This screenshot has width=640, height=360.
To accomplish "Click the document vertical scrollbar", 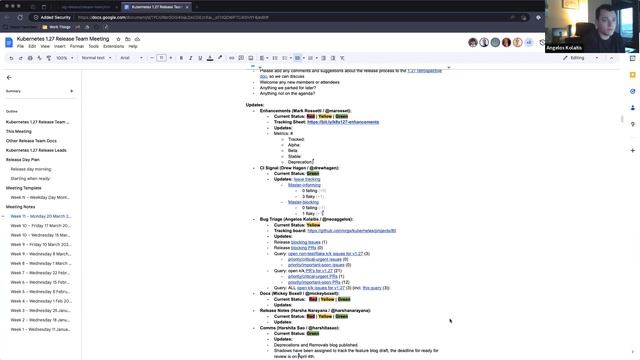I will (622, 119).
